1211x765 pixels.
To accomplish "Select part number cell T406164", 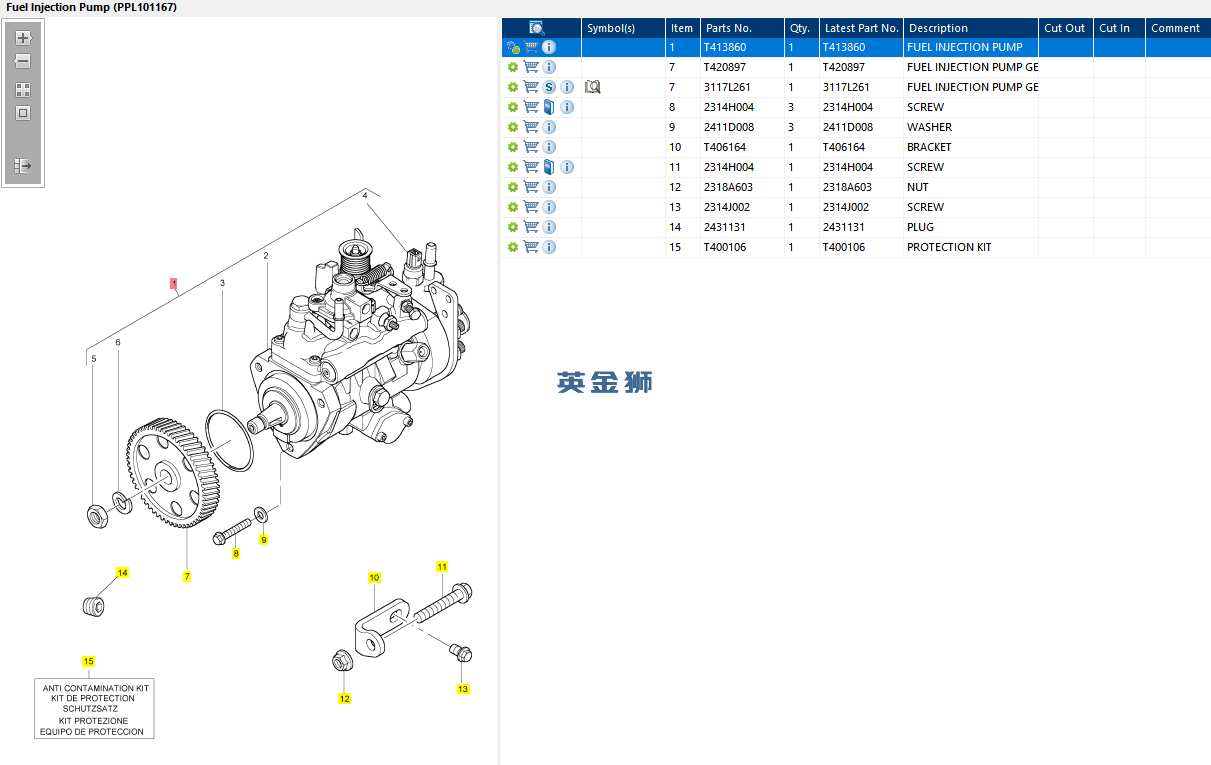I will coord(742,147).
